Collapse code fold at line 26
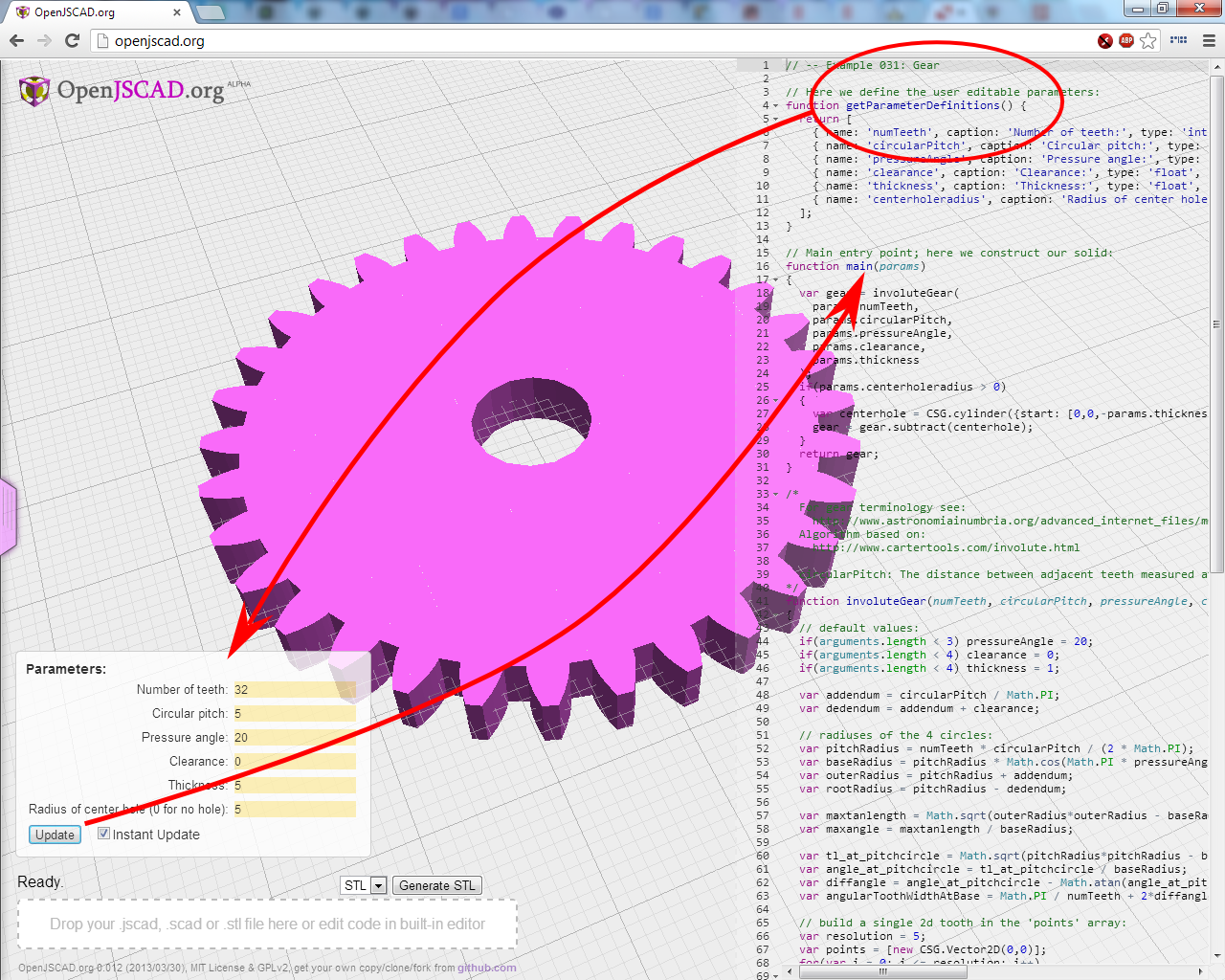Viewport: 1225px width, 980px height. pos(775,401)
